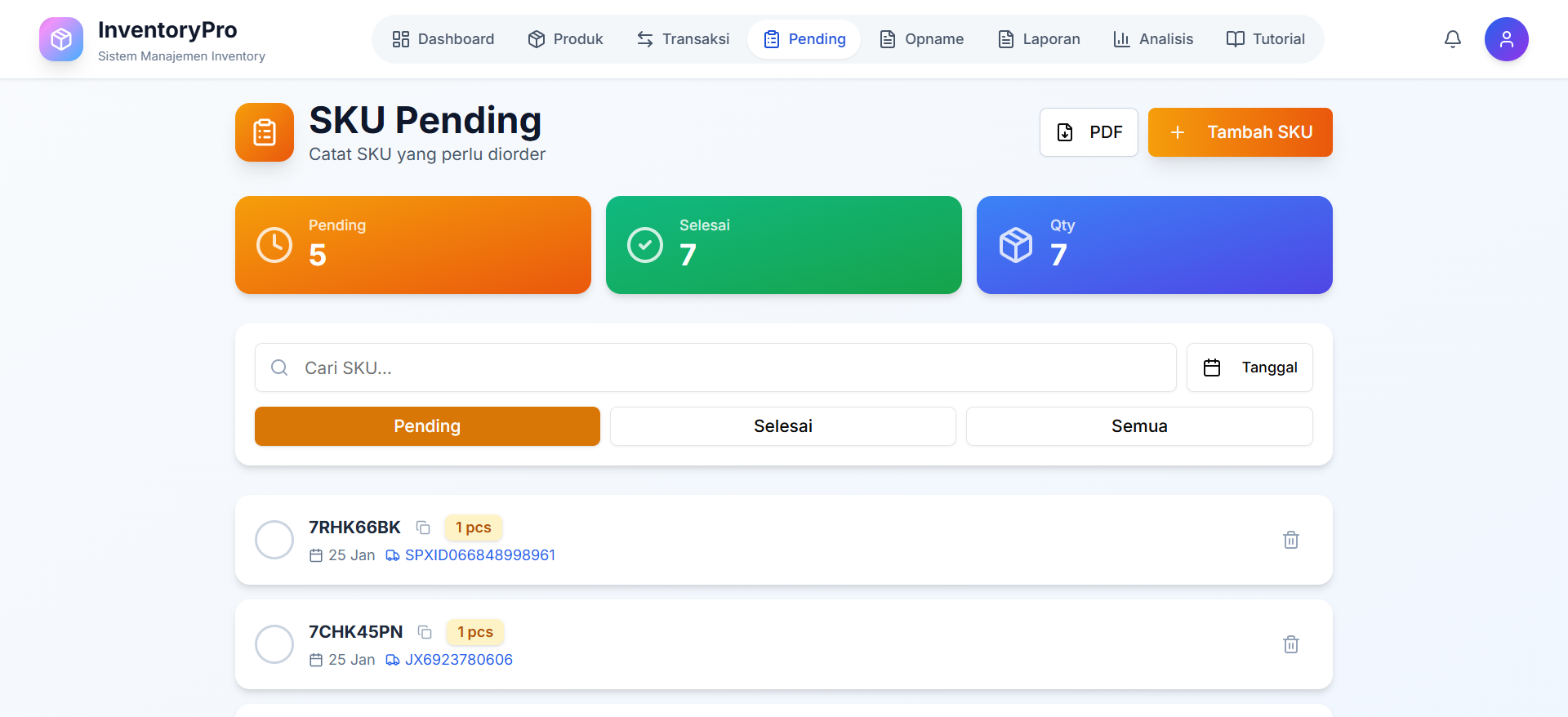Screen dimensions: 1568x717
Task: Open the Tutorial page
Action: (x=1266, y=39)
